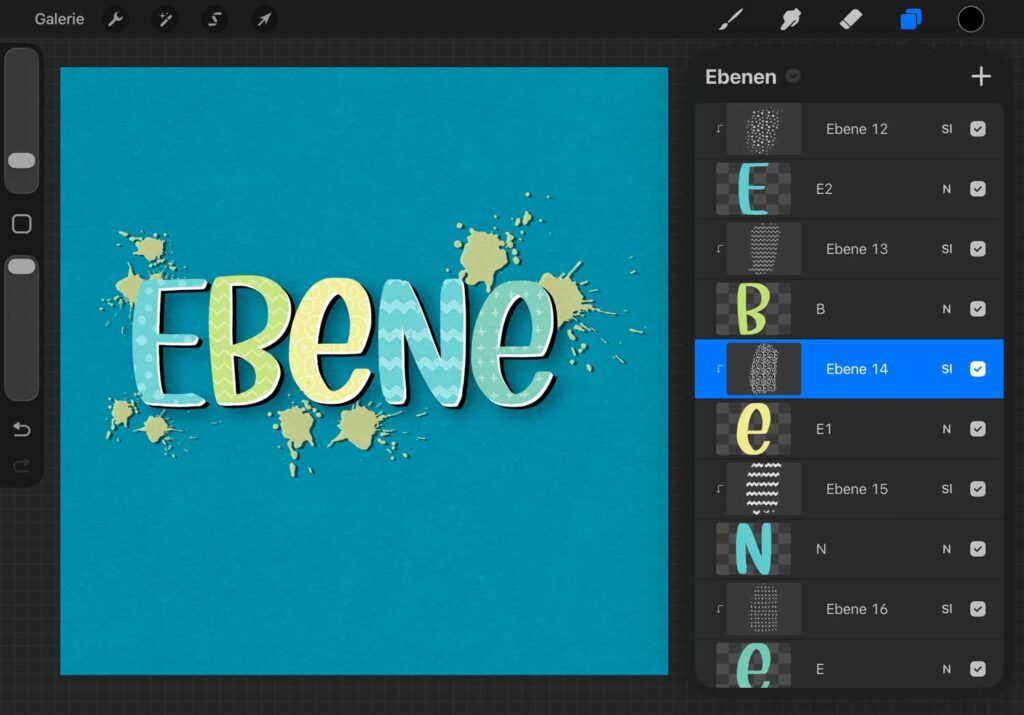Hide layer Ebene 15

point(978,489)
